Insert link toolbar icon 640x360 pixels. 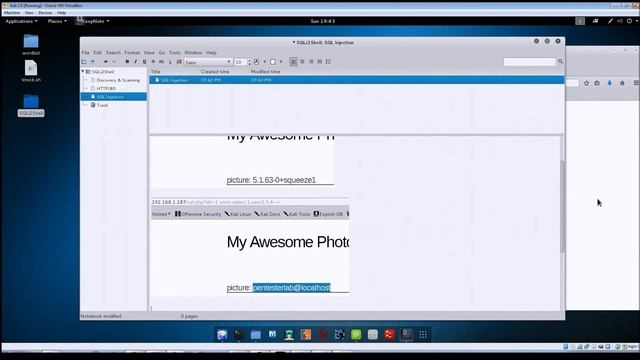pyautogui.click(x=170, y=62)
